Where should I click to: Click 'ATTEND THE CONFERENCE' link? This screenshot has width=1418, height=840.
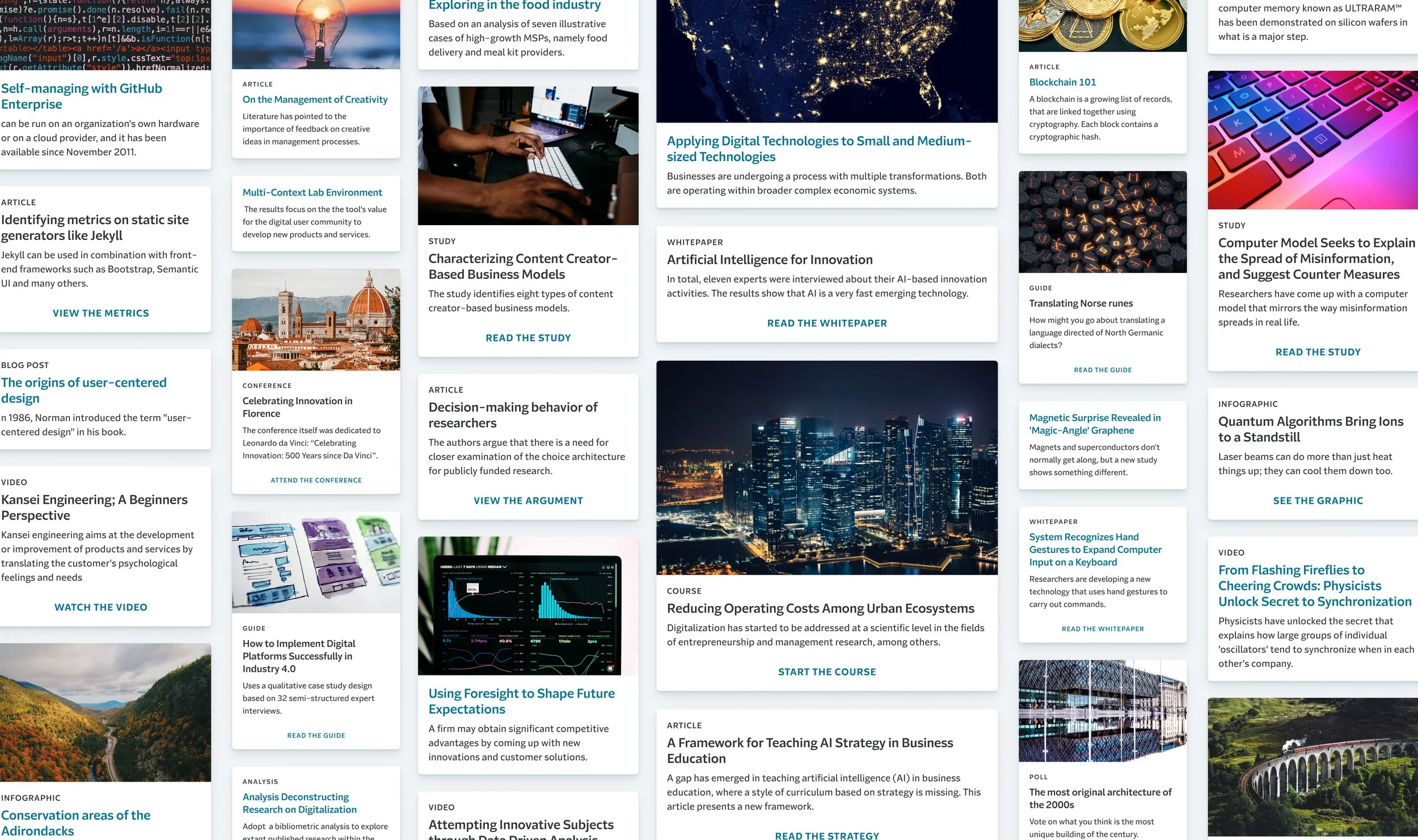[316, 480]
